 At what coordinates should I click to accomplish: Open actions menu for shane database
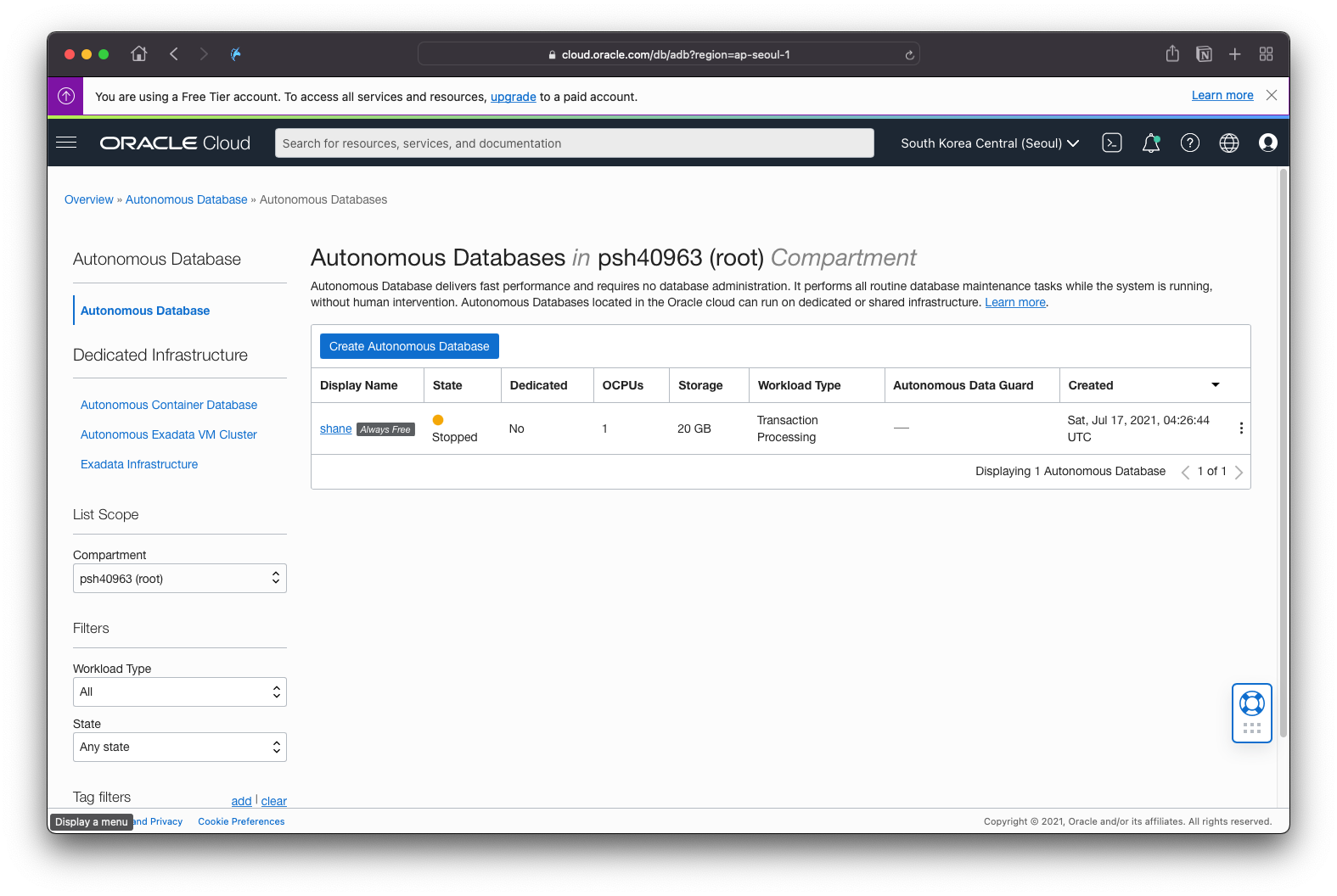click(1241, 428)
